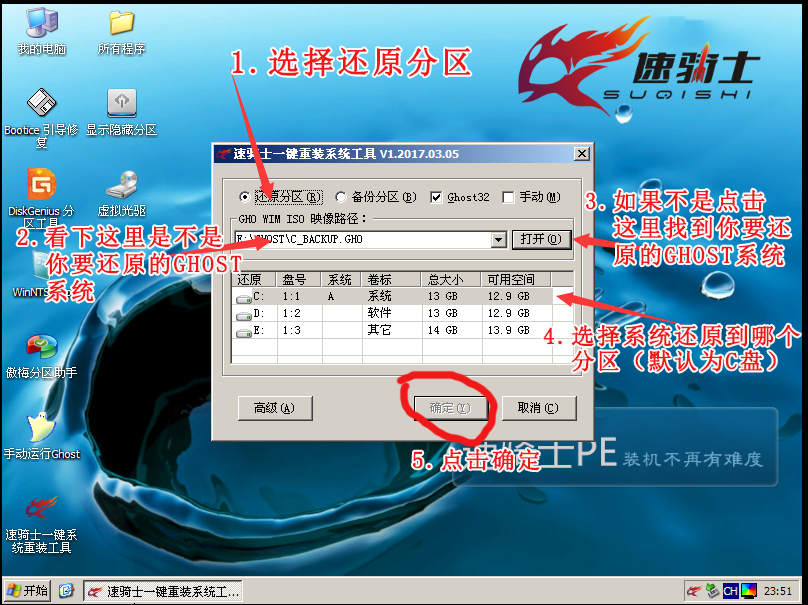Viewport: 808px width, 605px height.
Task: Click the Internet Explorer quick launch icon
Action: 66,591
